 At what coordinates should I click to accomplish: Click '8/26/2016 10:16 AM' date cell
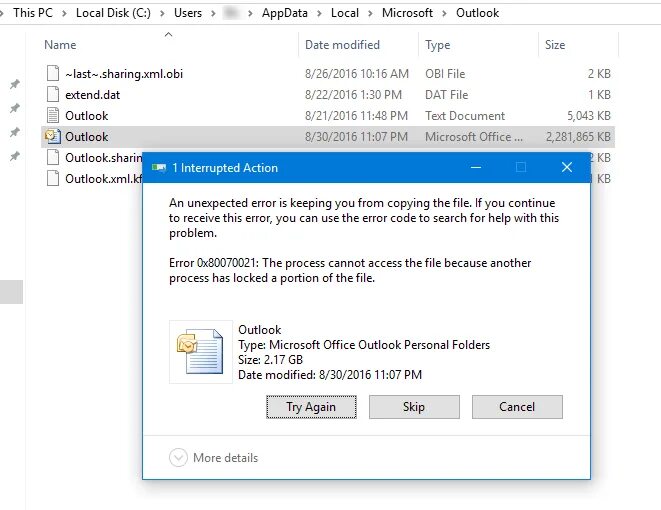click(357, 74)
